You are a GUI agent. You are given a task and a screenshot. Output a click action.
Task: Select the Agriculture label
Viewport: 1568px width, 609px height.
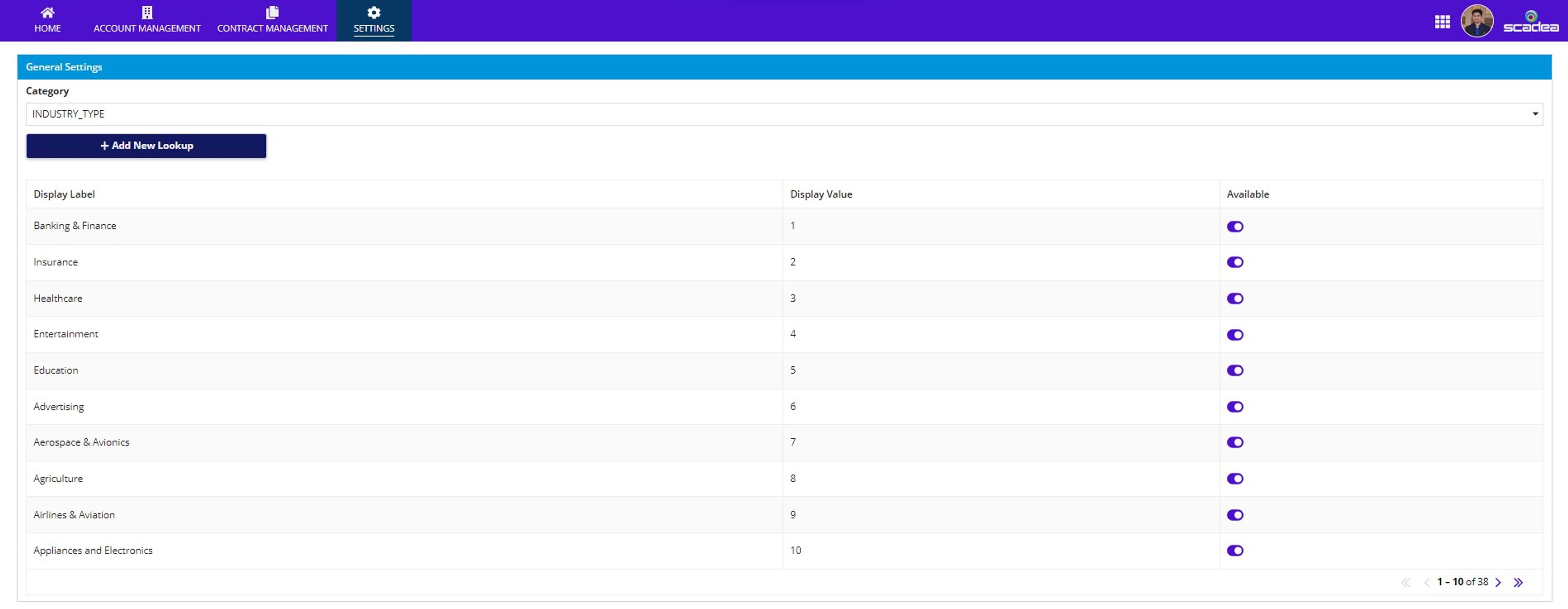pyautogui.click(x=58, y=479)
